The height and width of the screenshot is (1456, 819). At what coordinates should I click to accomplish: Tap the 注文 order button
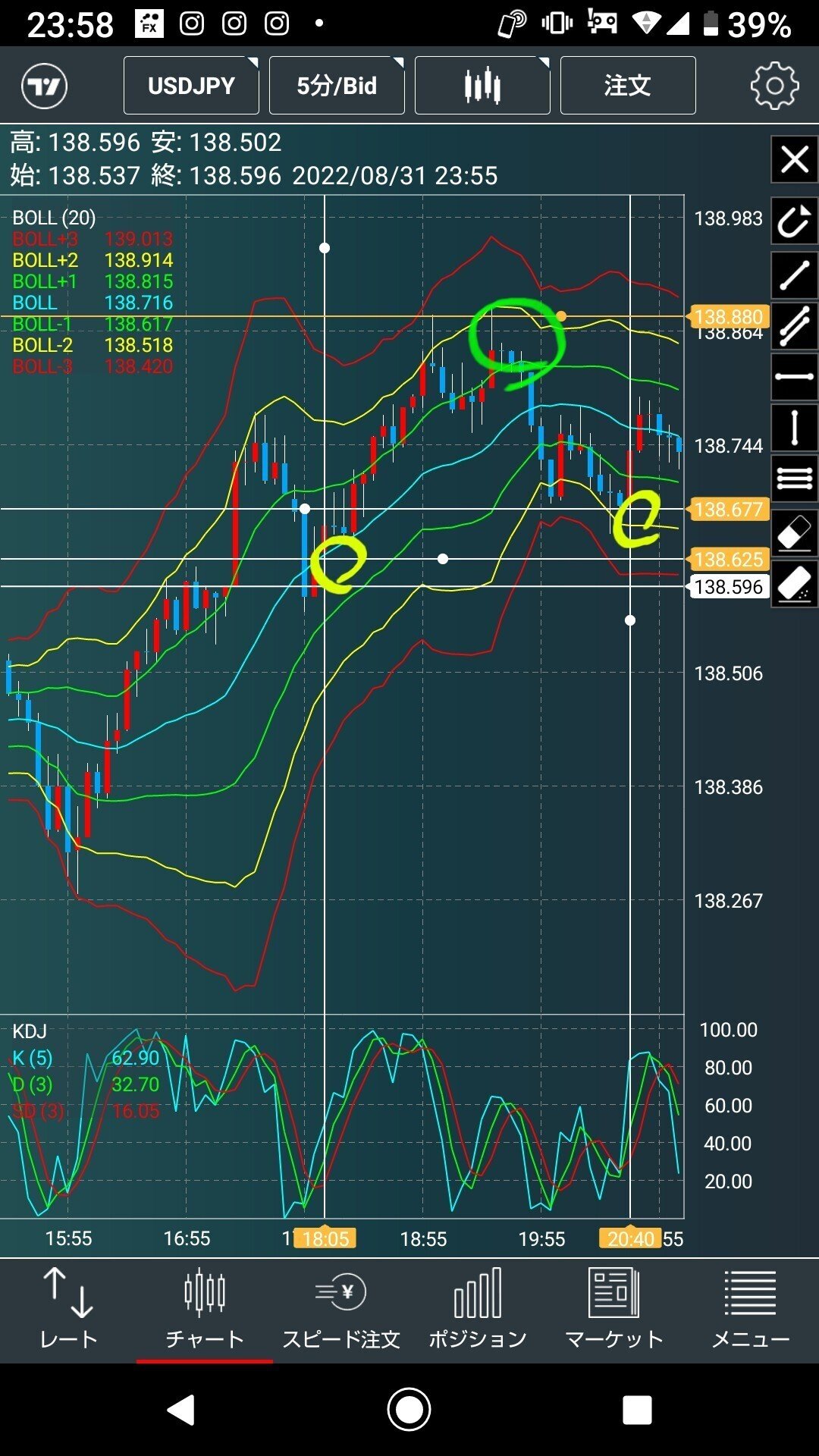[628, 86]
